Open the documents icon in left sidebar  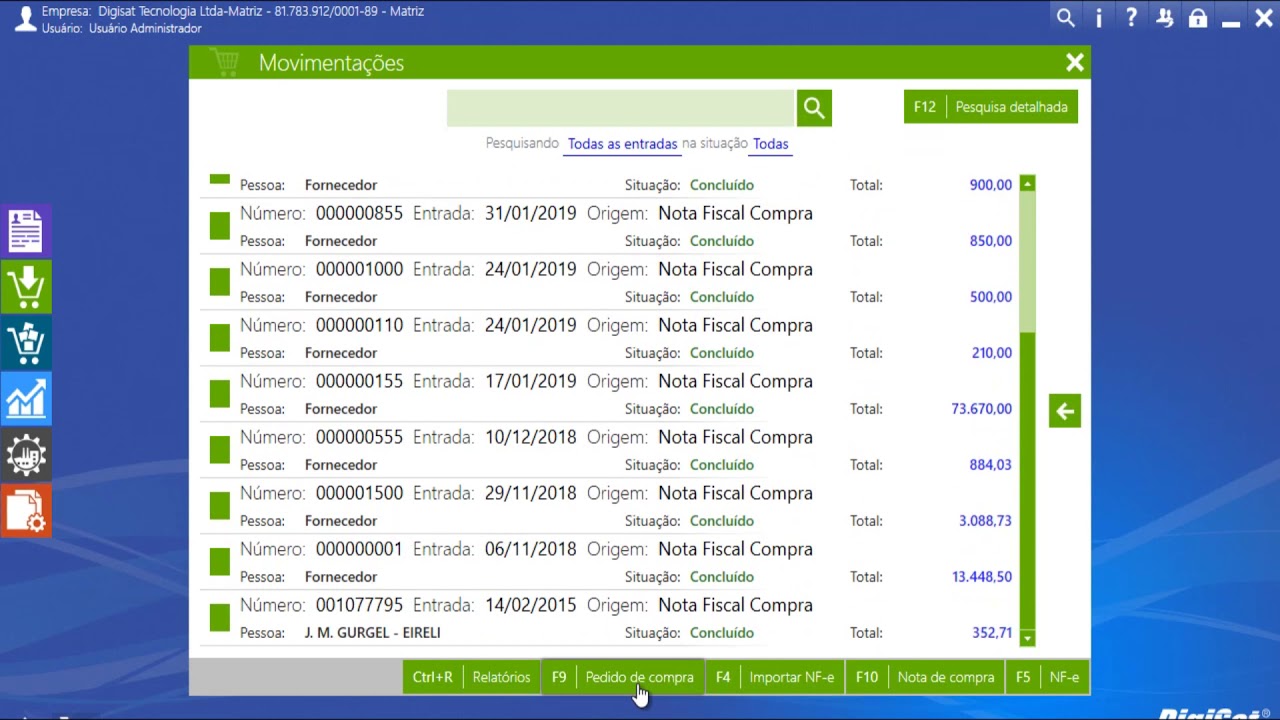point(26,231)
